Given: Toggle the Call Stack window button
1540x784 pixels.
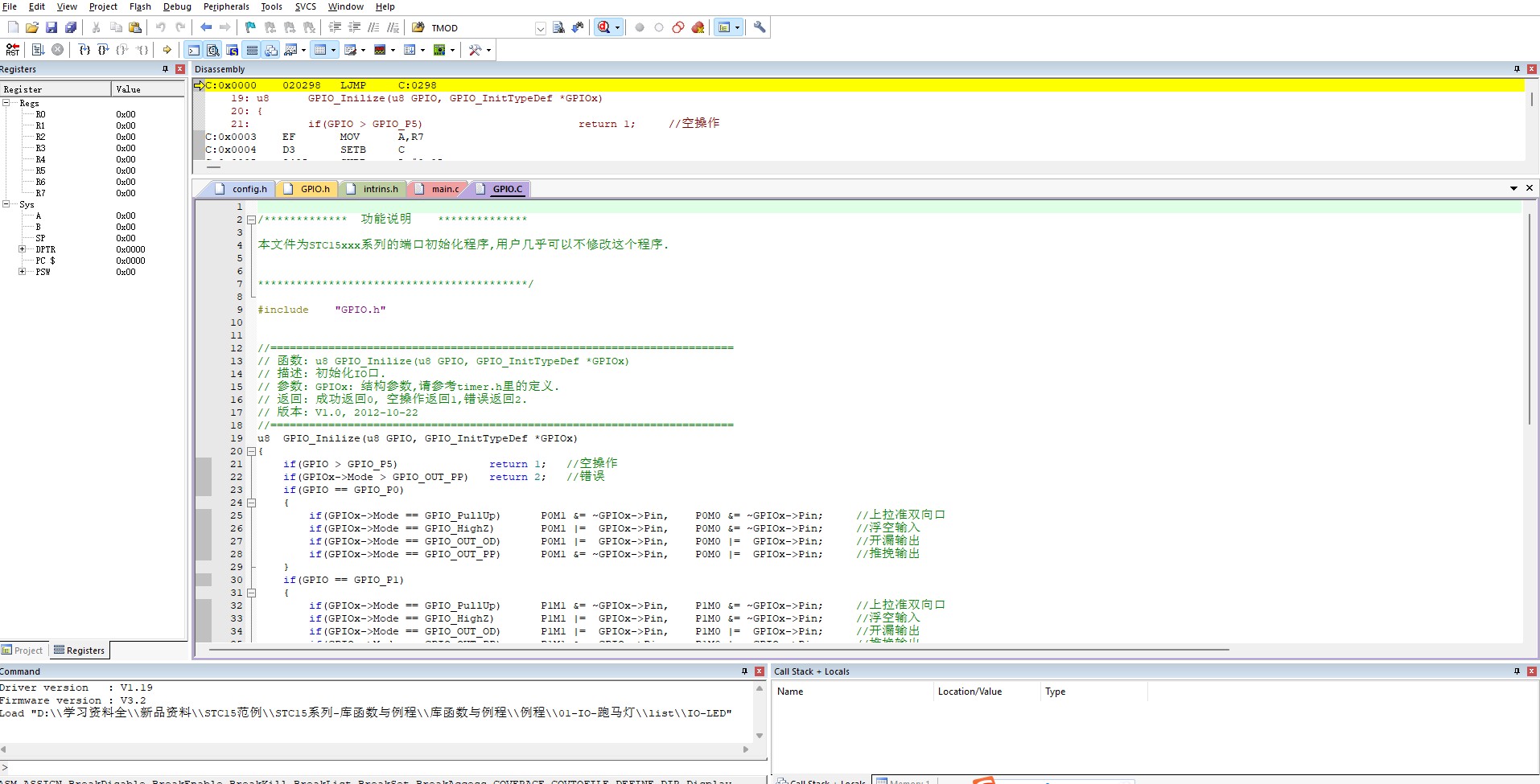Looking at the screenshot, I should [271, 50].
